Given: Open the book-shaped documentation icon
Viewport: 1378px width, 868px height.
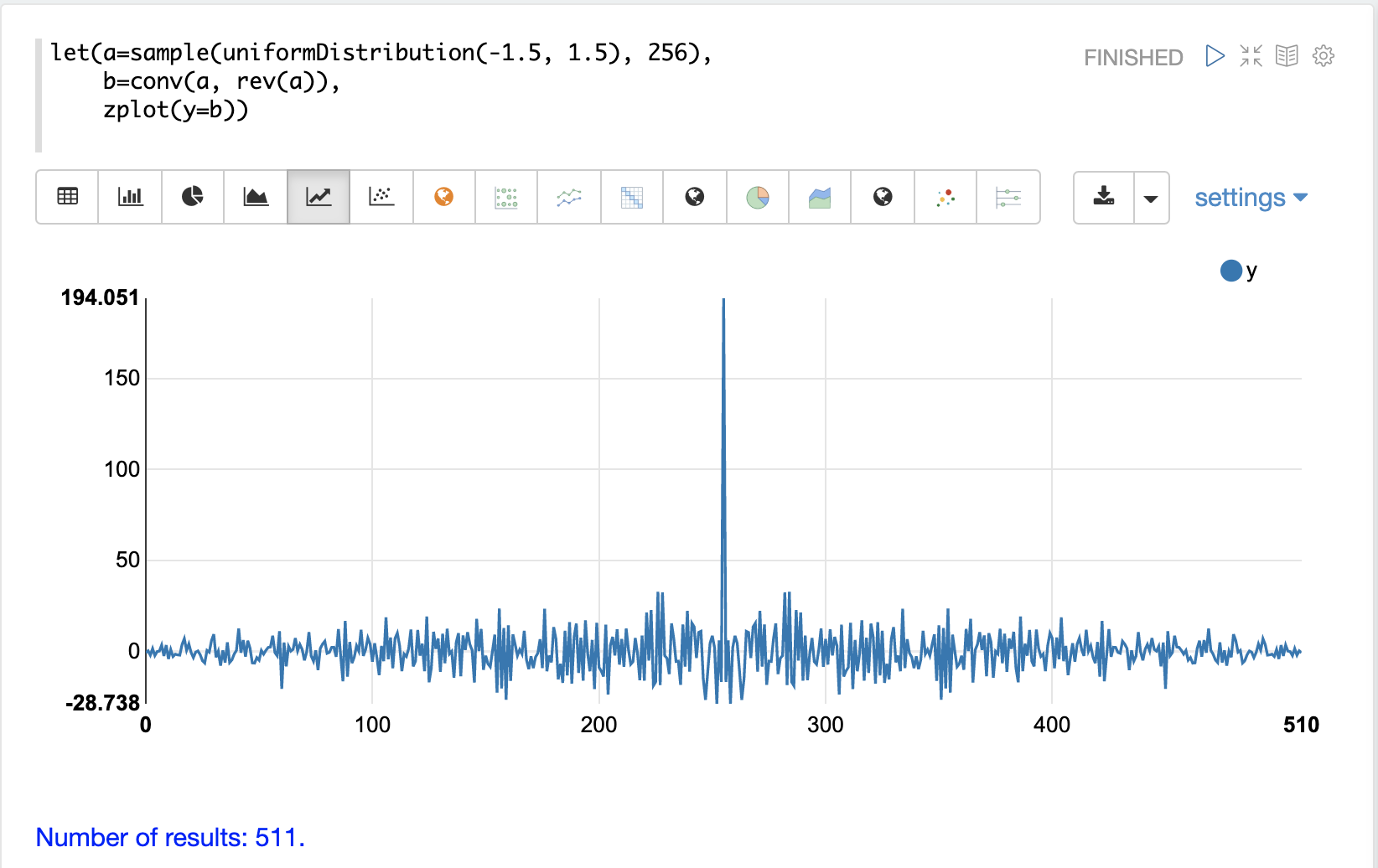Looking at the screenshot, I should pos(1286,56).
